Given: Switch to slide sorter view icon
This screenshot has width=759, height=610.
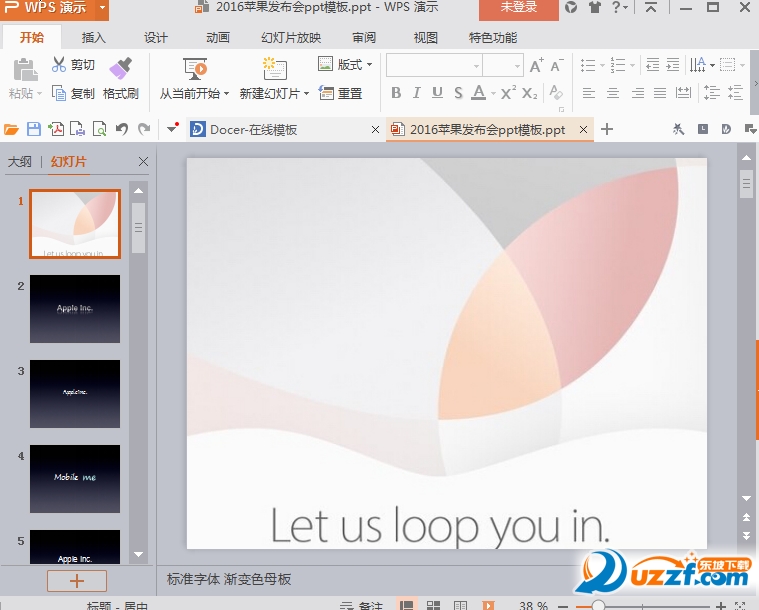Looking at the screenshot, I should tap(433, 605).
